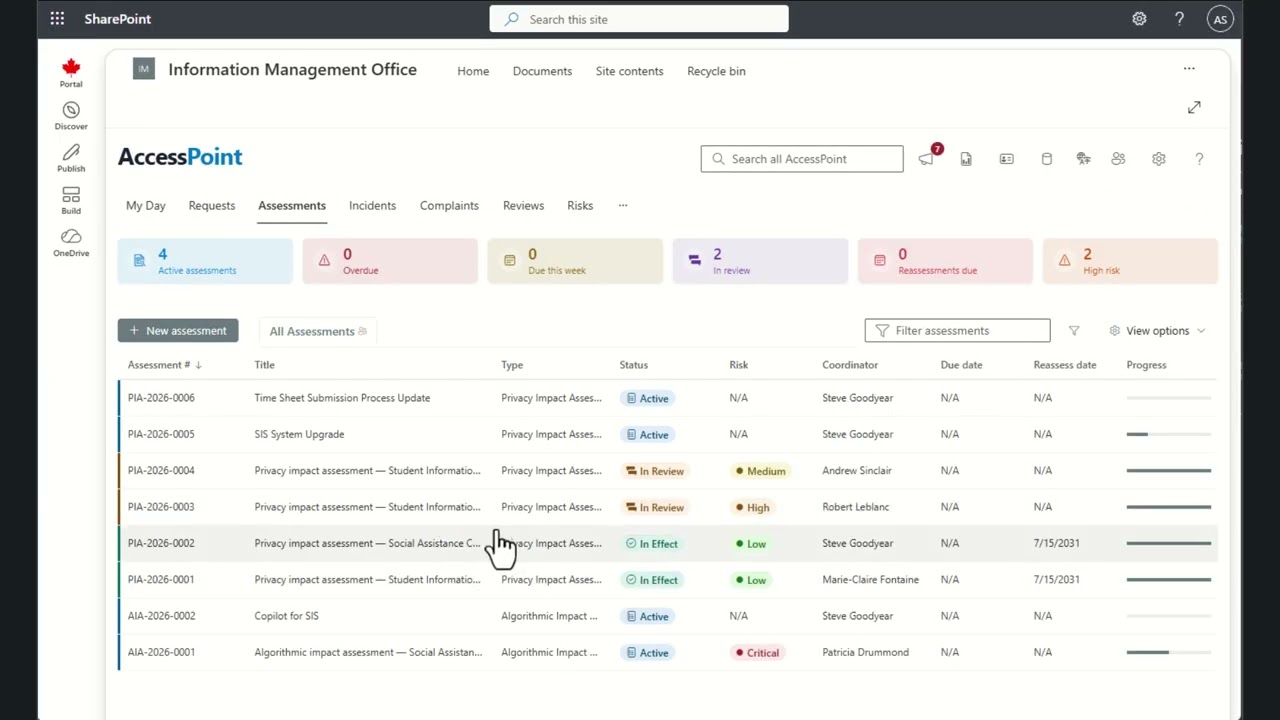This screenshot has width=1280, height=720.
Task: Open Site contents in site navigation
Action: click(x=629, y=71)
